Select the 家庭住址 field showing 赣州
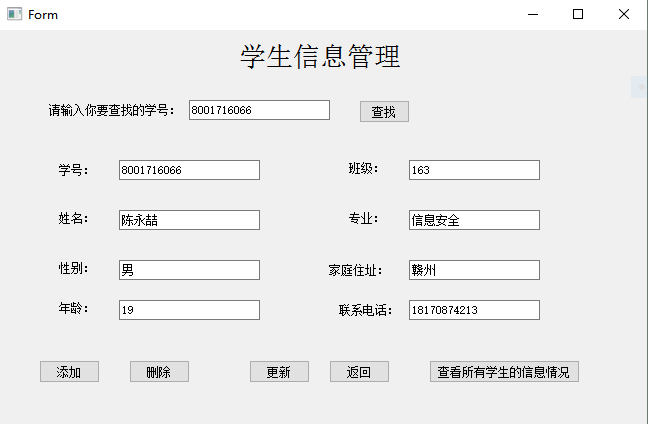Viewport: 648px width, 424px height. point(474,270)
